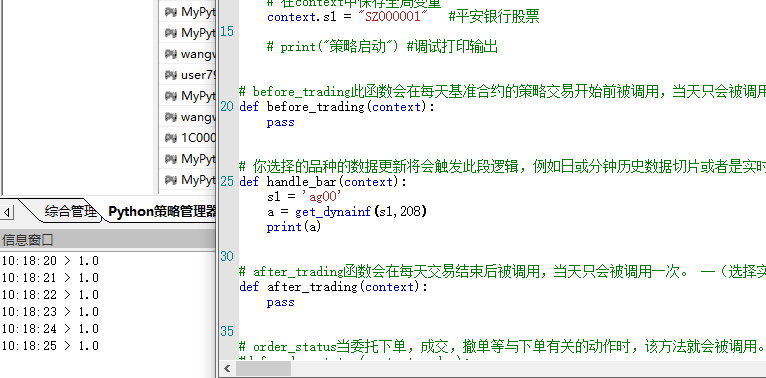Click the tab strip left scroll arrow
Screen dimensions: 766x378
click(7, 212)
